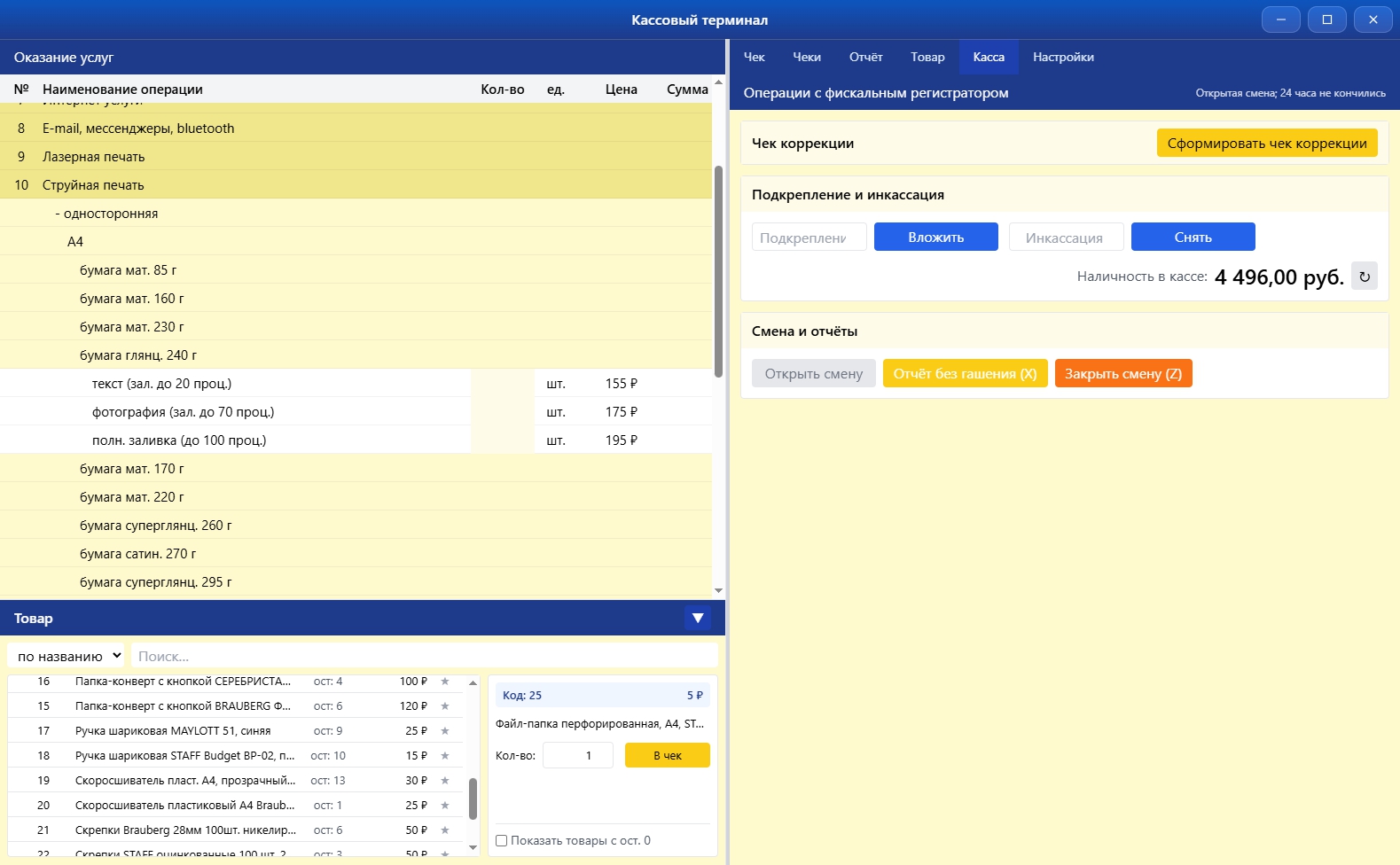Maximize the Кассовый терминал window

click(1327, 19)
